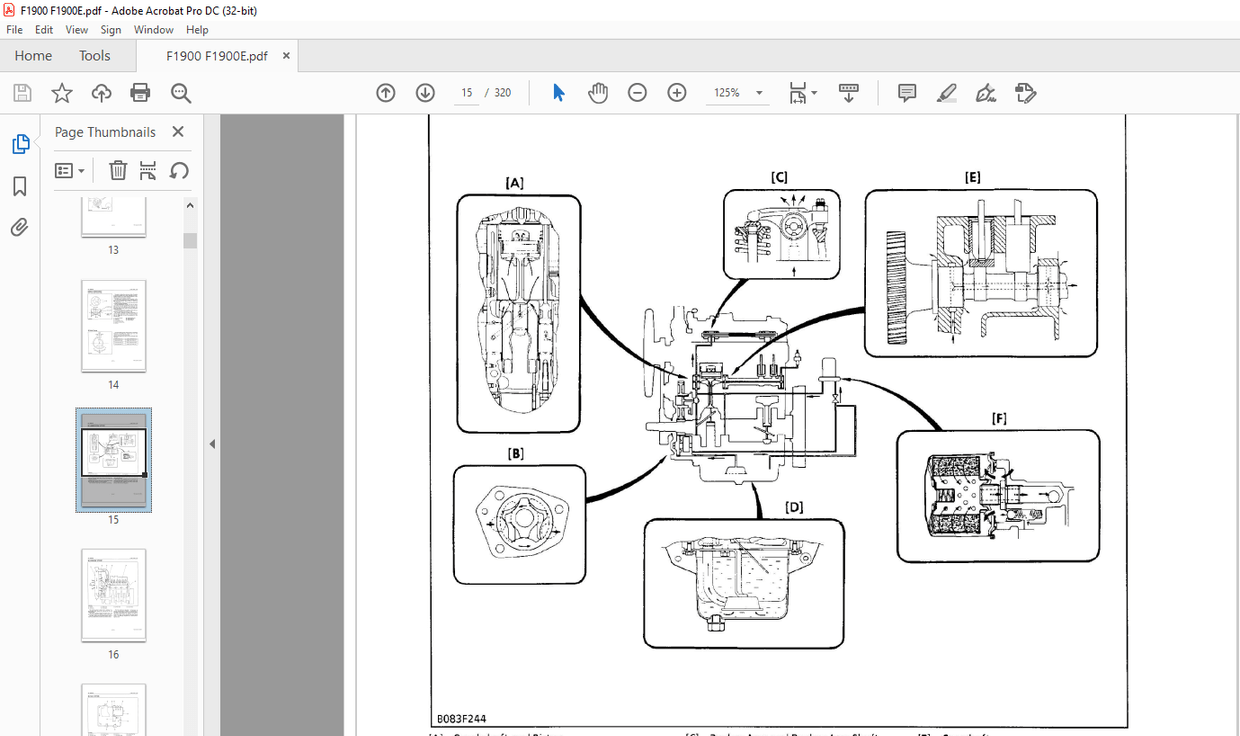Activate the Selection arrow tool

pyautogui.click(x=558, y=92)
